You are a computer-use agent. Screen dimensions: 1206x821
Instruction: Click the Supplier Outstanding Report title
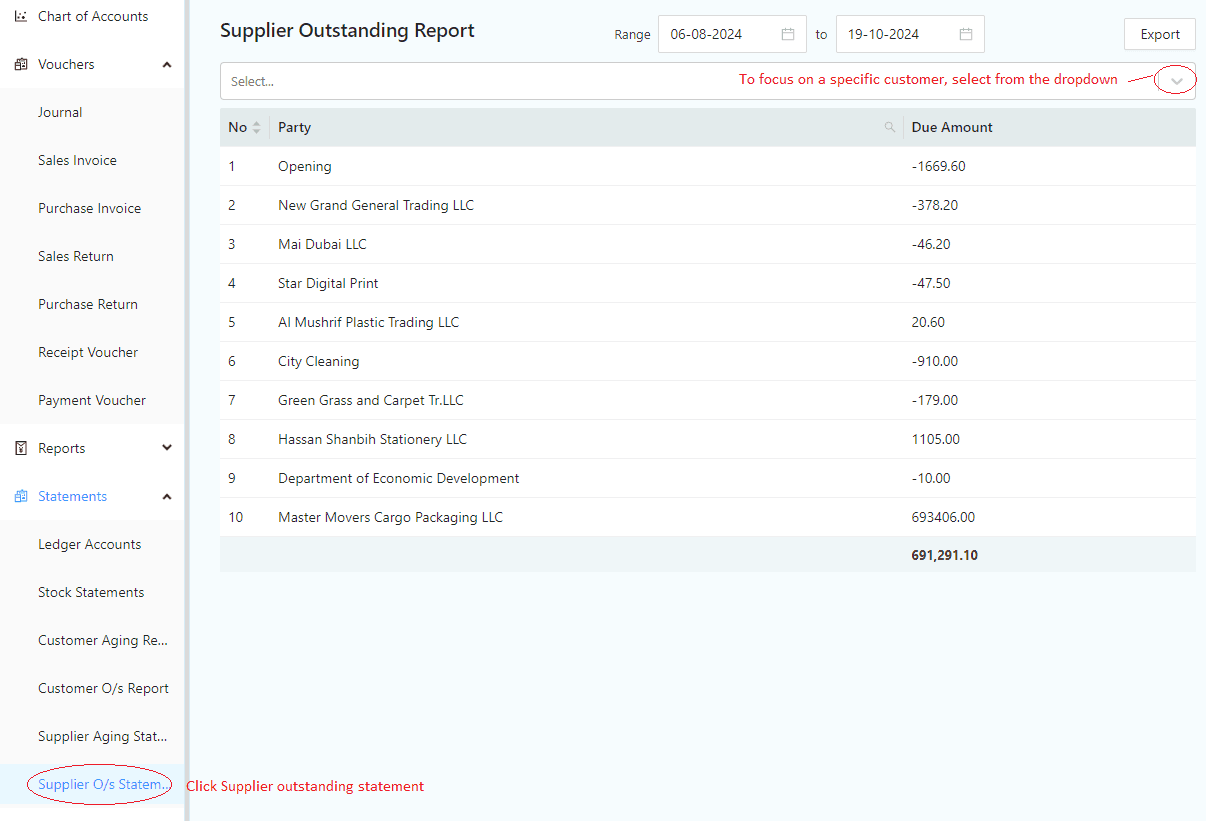347,30
